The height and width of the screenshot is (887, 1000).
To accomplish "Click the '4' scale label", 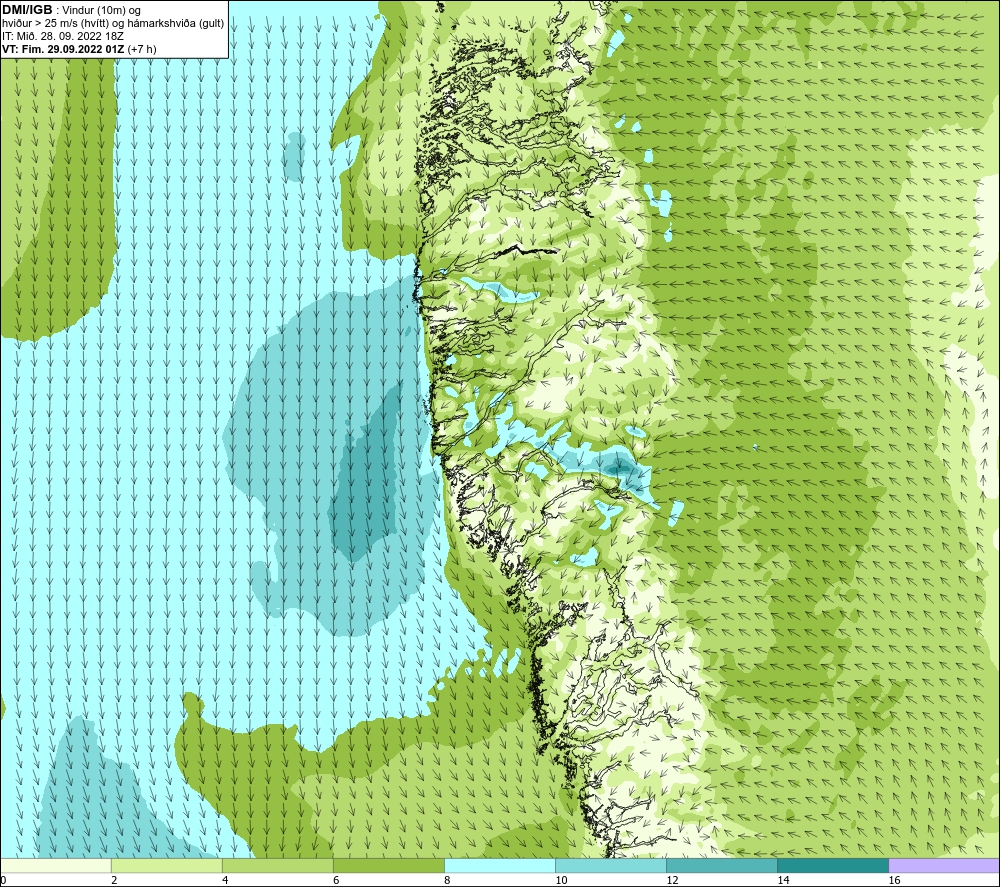I will (225, 880).
